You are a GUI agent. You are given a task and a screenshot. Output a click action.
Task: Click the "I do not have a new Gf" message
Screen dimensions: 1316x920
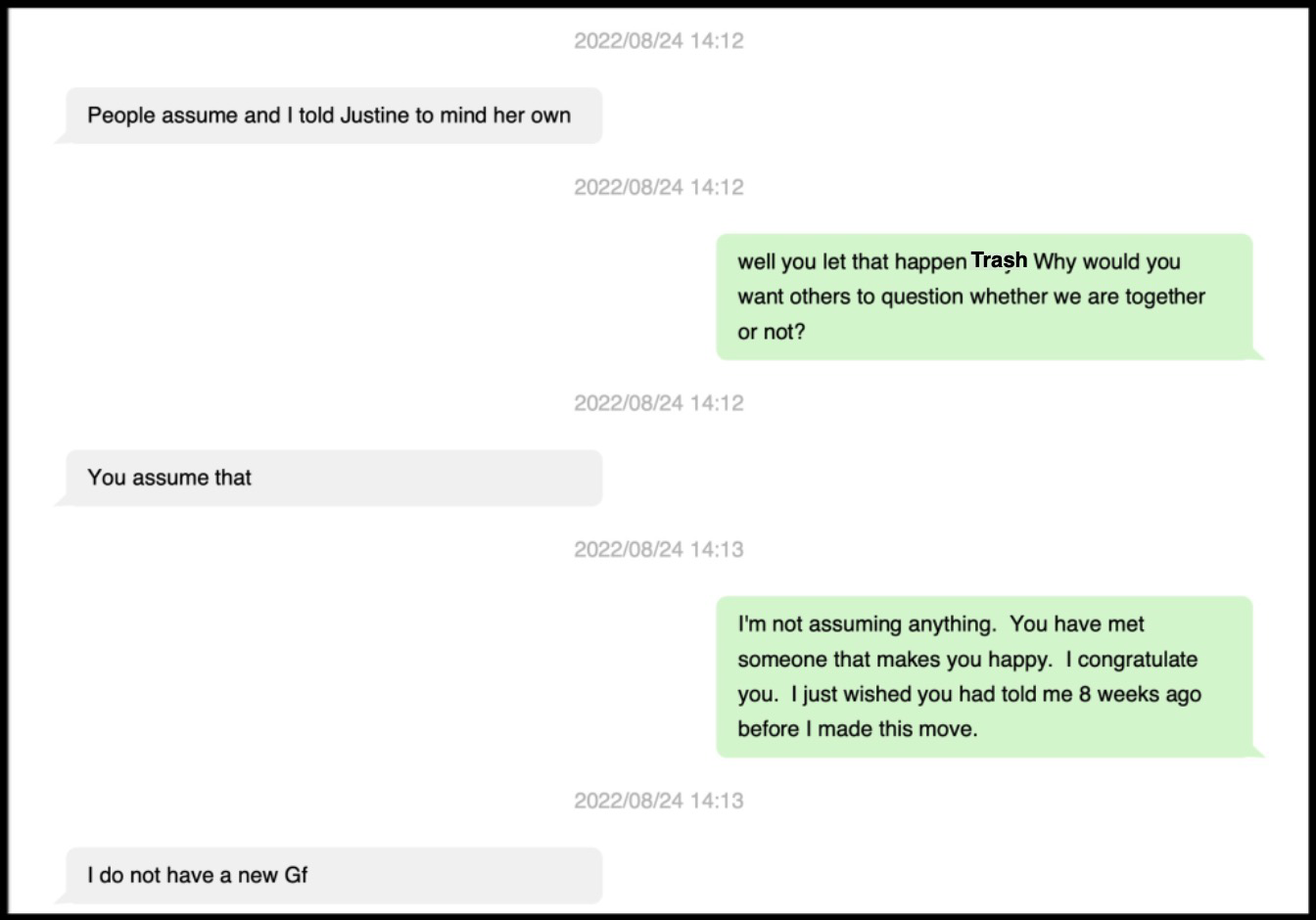pos(333,875)
